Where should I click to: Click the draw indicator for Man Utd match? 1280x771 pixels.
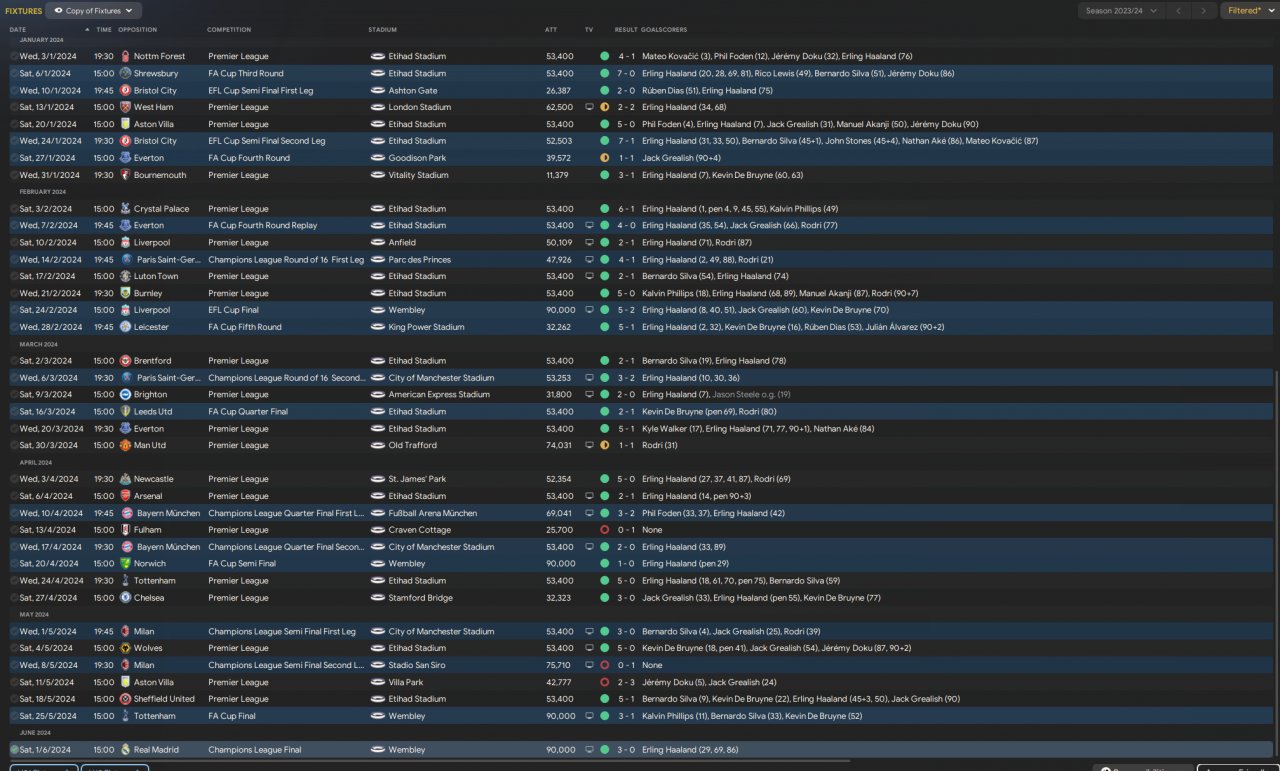tap(604, 446)
